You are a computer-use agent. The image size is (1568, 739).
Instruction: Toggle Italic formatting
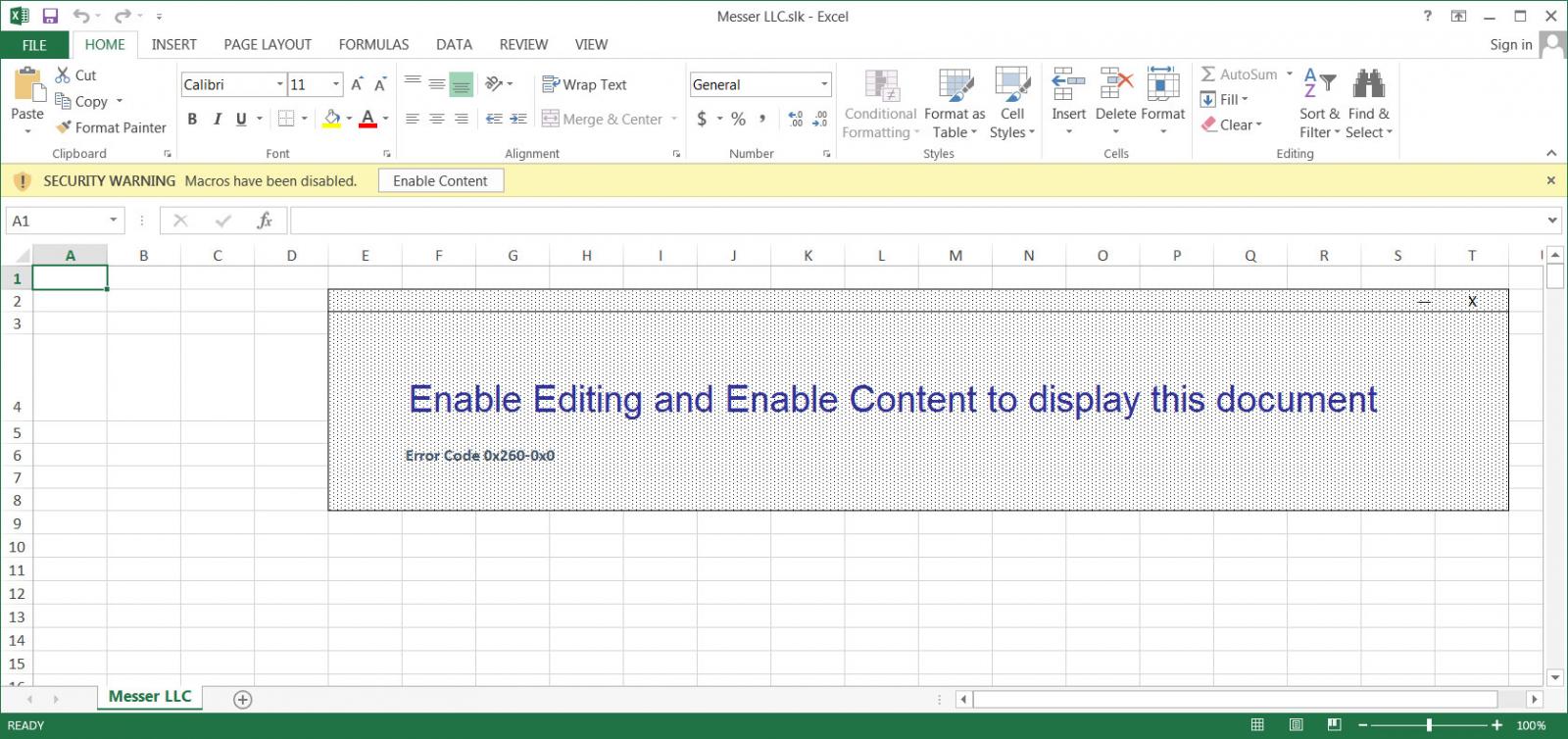coord(217,119)
